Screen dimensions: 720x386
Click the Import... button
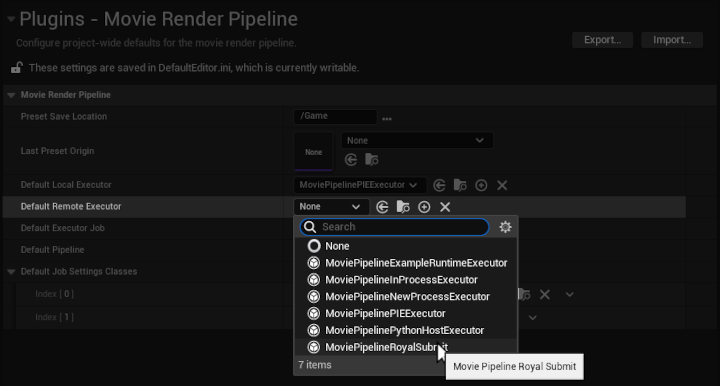pos(672,40)
